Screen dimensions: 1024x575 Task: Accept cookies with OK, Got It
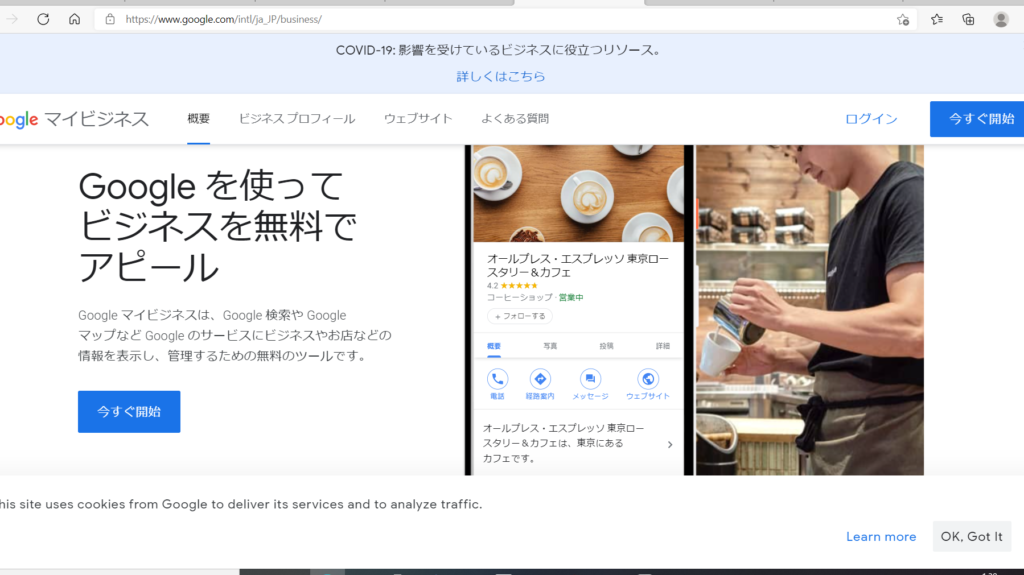pos(971,536)
